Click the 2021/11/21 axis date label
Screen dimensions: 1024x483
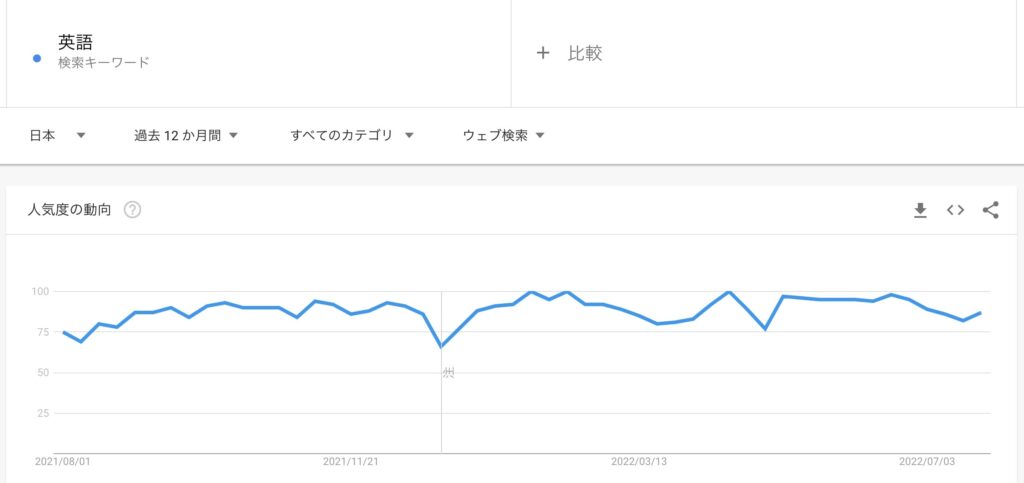(x=351, y=461)
